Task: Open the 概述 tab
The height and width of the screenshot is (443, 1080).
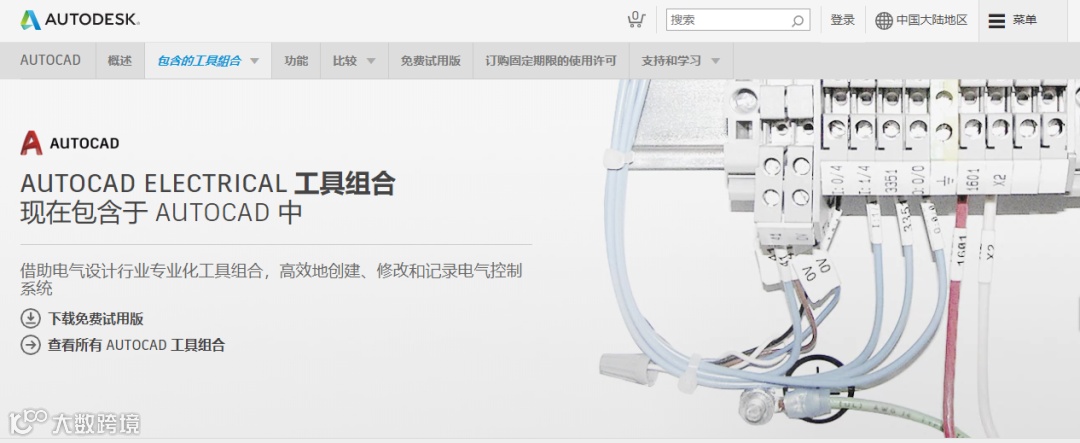Action: tap(119, 61)
